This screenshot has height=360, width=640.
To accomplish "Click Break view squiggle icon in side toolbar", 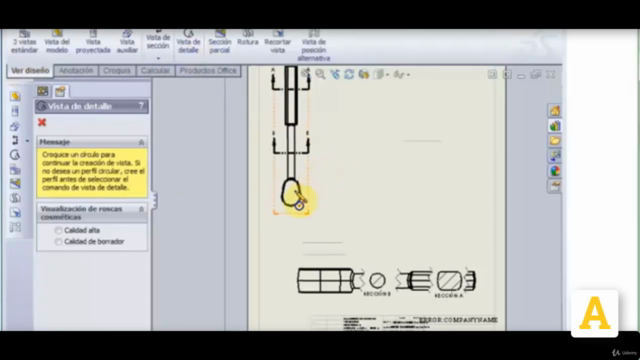I will click(x=15, y=198).
